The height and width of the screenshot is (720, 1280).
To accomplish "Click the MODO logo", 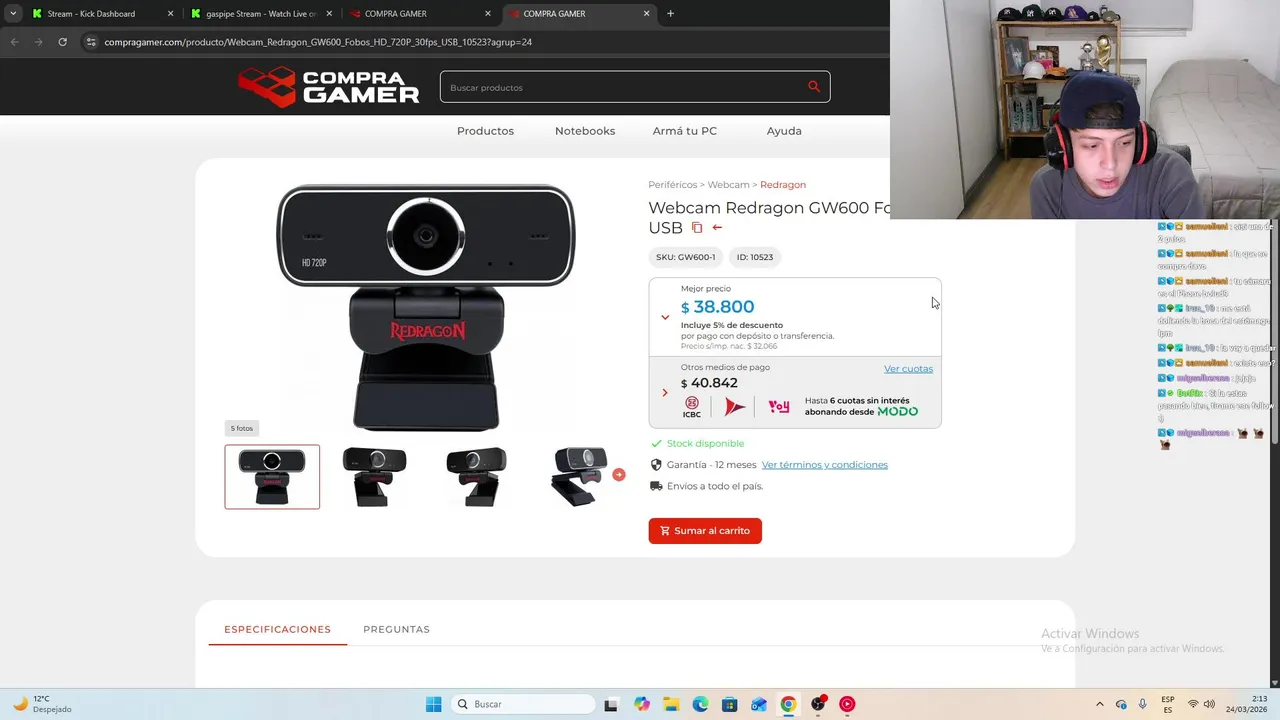I will coord(897,412).
